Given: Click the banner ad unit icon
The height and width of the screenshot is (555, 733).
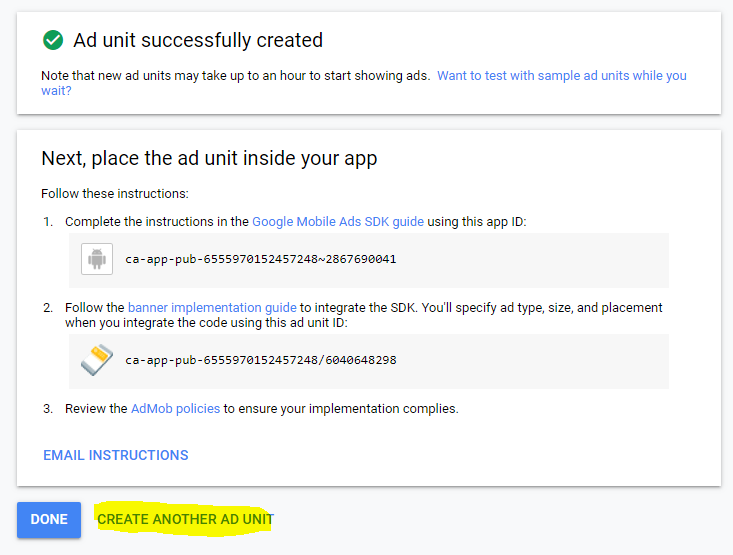Looking at the screenshot, I should (97, 360).
